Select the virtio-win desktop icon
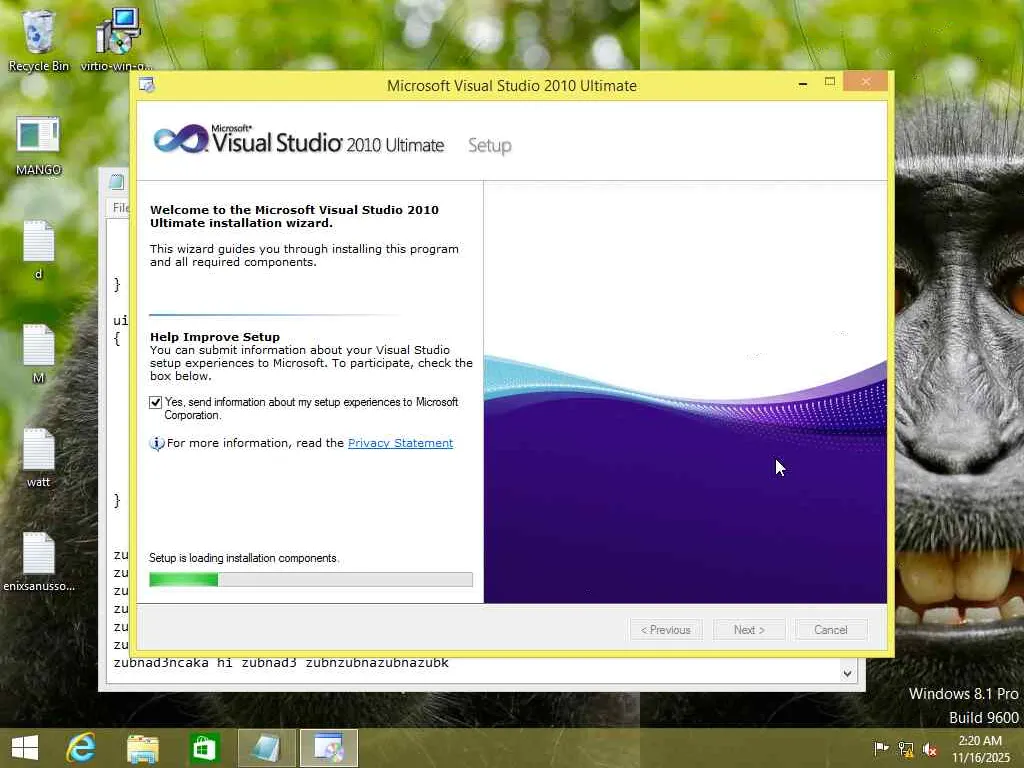1024x768 pixels. (117, 39)
